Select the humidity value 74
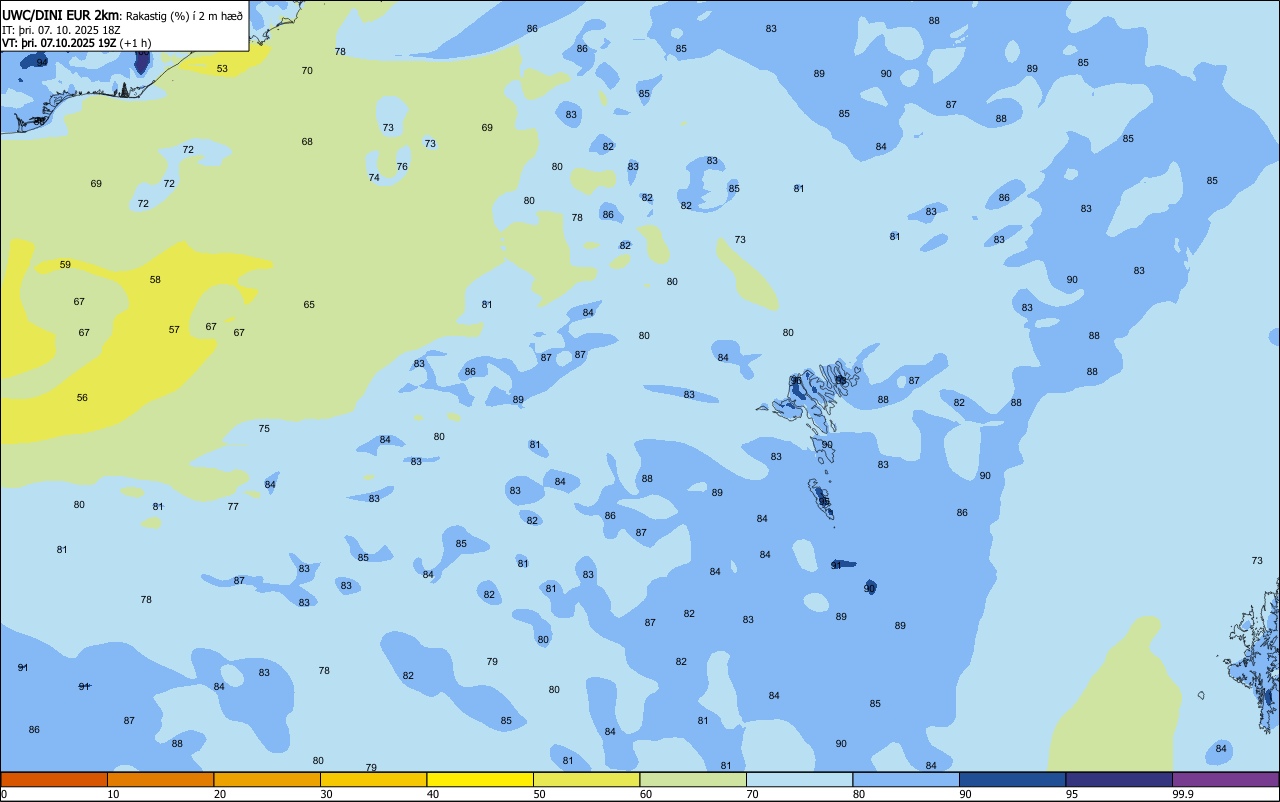 click(374, 178)
